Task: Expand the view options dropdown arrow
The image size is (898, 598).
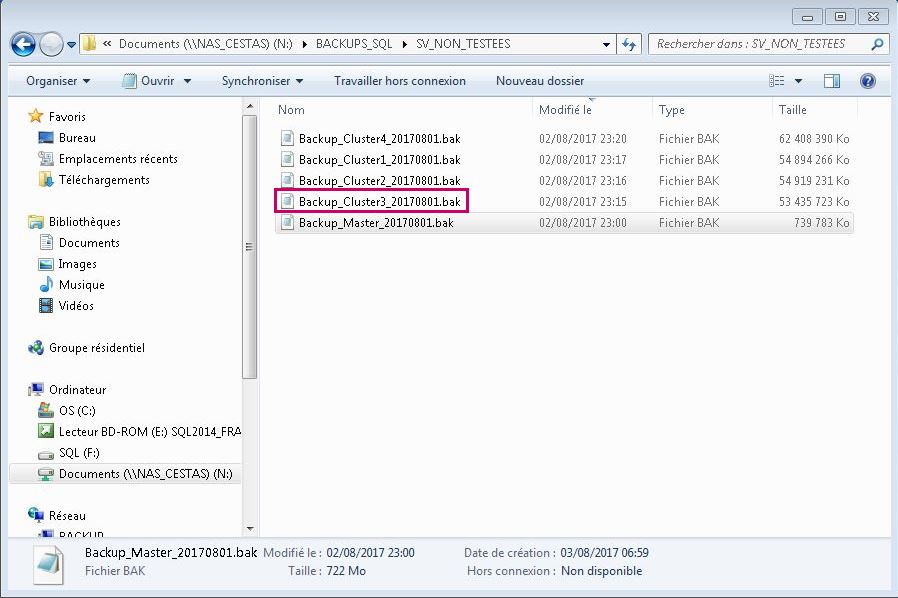Action: tap(798, 81)
